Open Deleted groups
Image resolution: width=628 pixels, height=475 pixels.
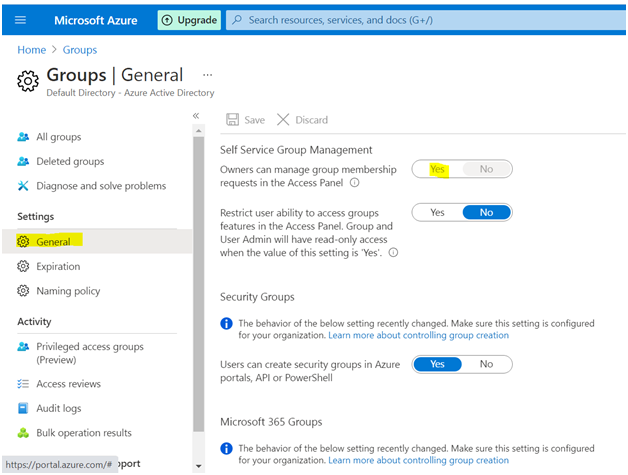tap(70, 161)
